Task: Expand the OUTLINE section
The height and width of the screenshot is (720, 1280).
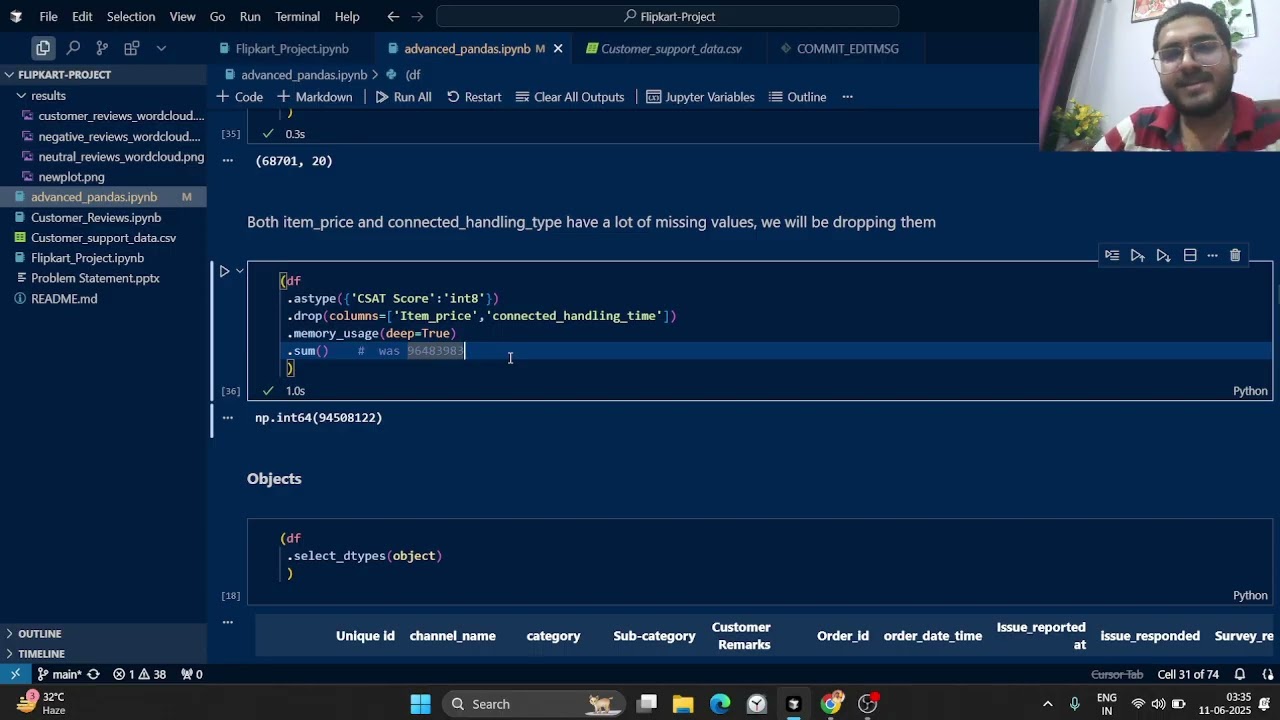Action: point(39,633)
